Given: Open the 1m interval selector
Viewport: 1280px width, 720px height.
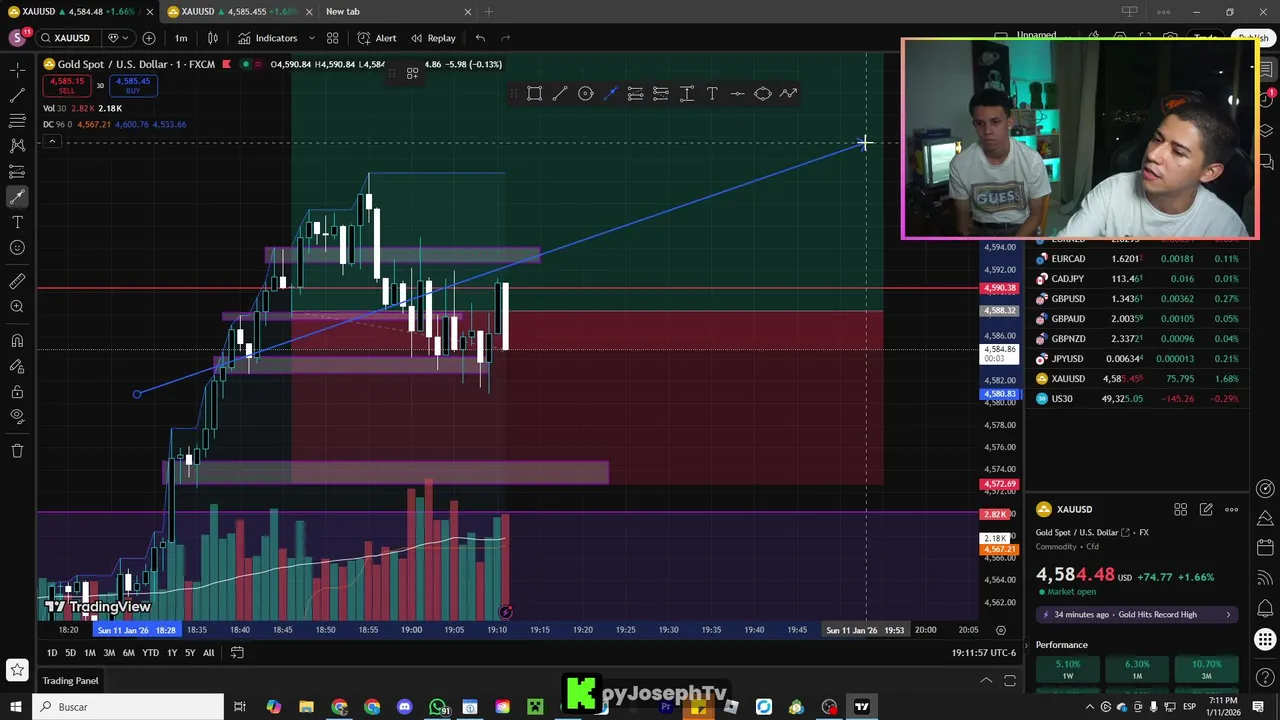Looking at the screenshot, I should 181,38.
